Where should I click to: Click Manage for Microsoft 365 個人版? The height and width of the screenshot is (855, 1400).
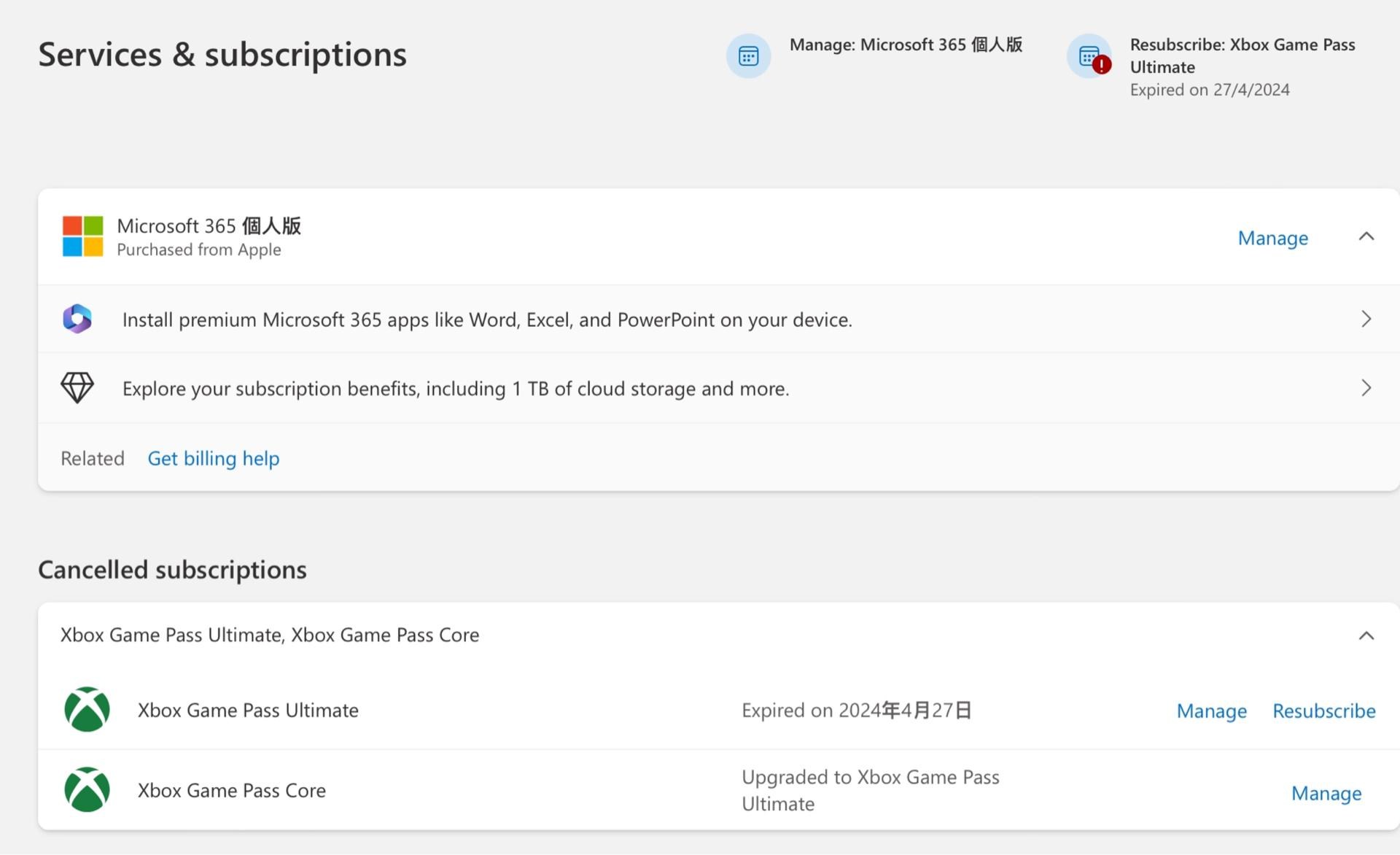click(1272, 238)
